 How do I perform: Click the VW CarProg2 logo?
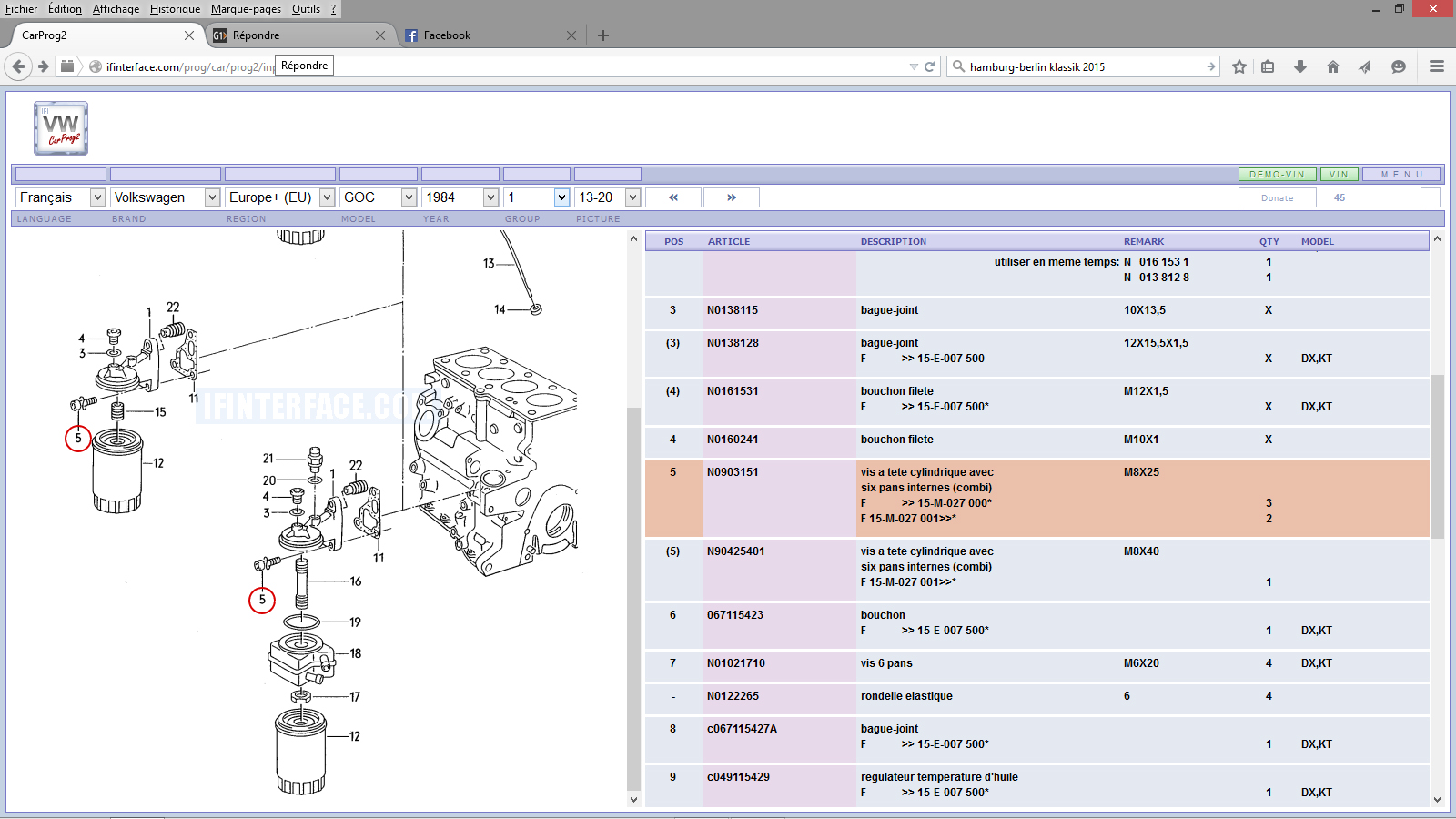click(x=61, y=128)
